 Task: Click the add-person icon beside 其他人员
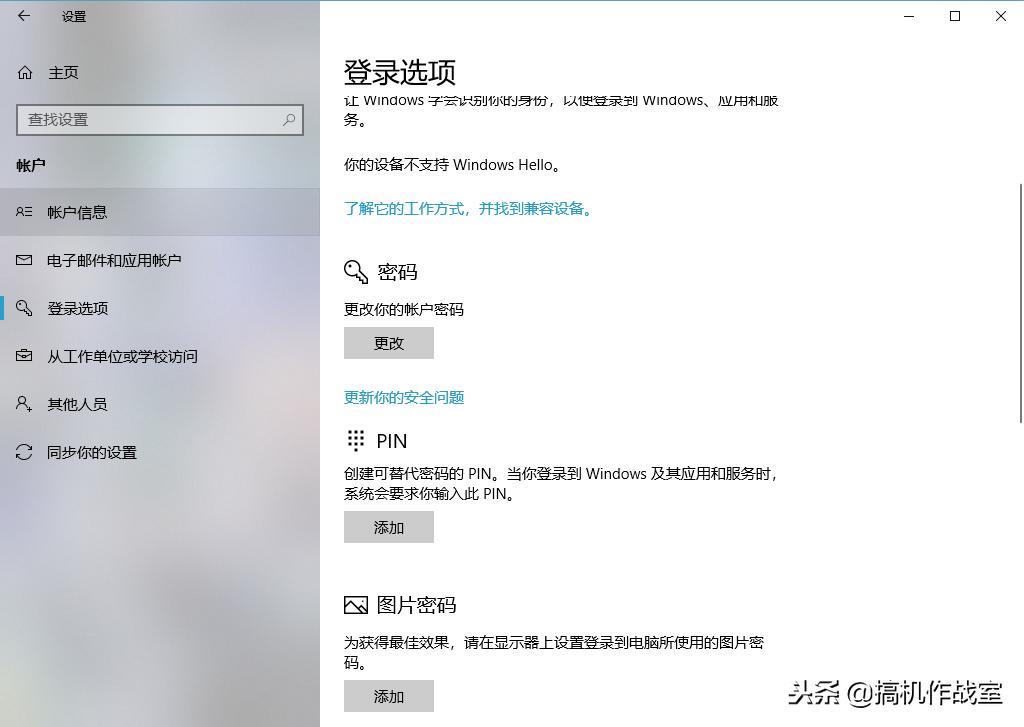(25, 404)
